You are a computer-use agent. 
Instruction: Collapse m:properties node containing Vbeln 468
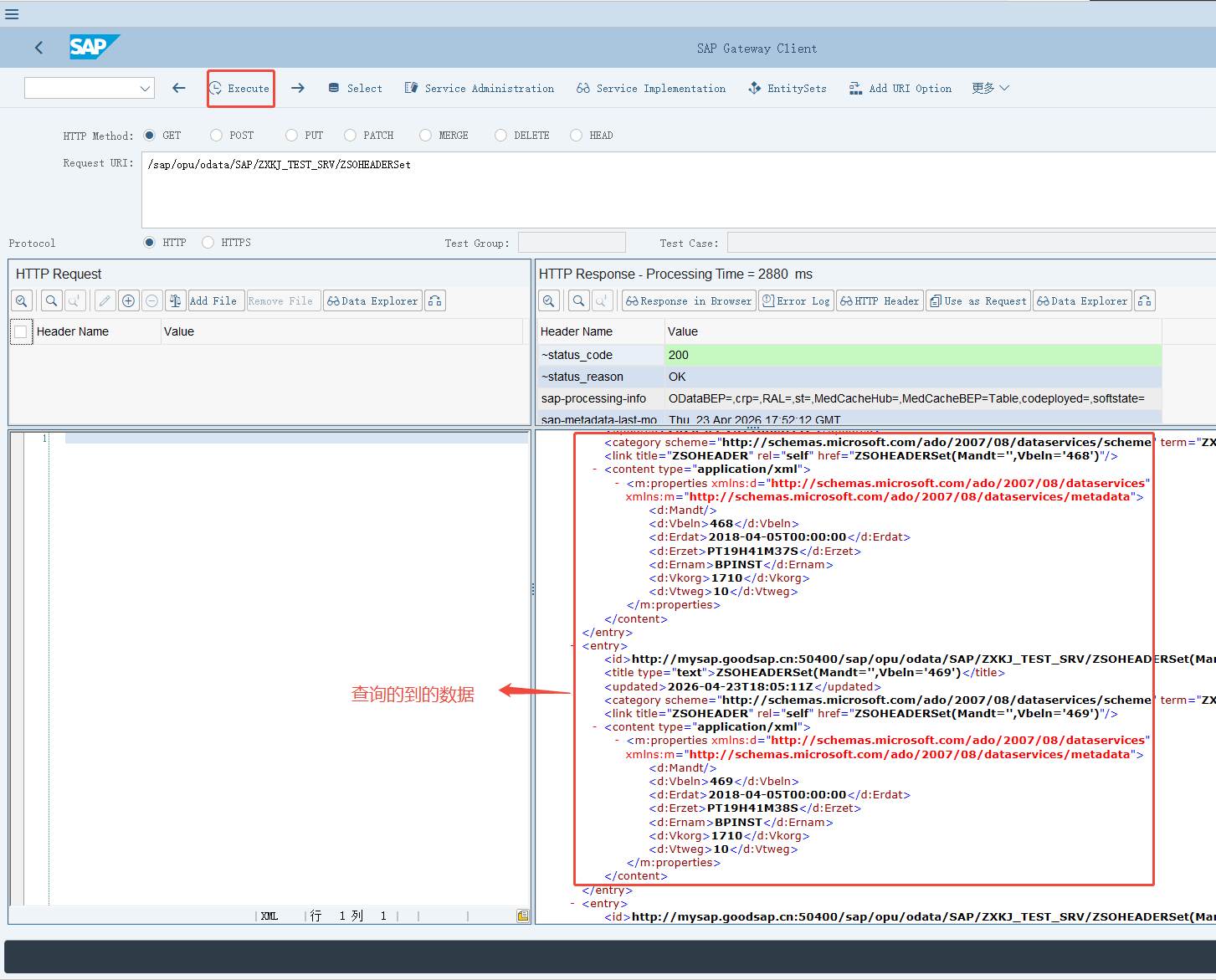618,483
